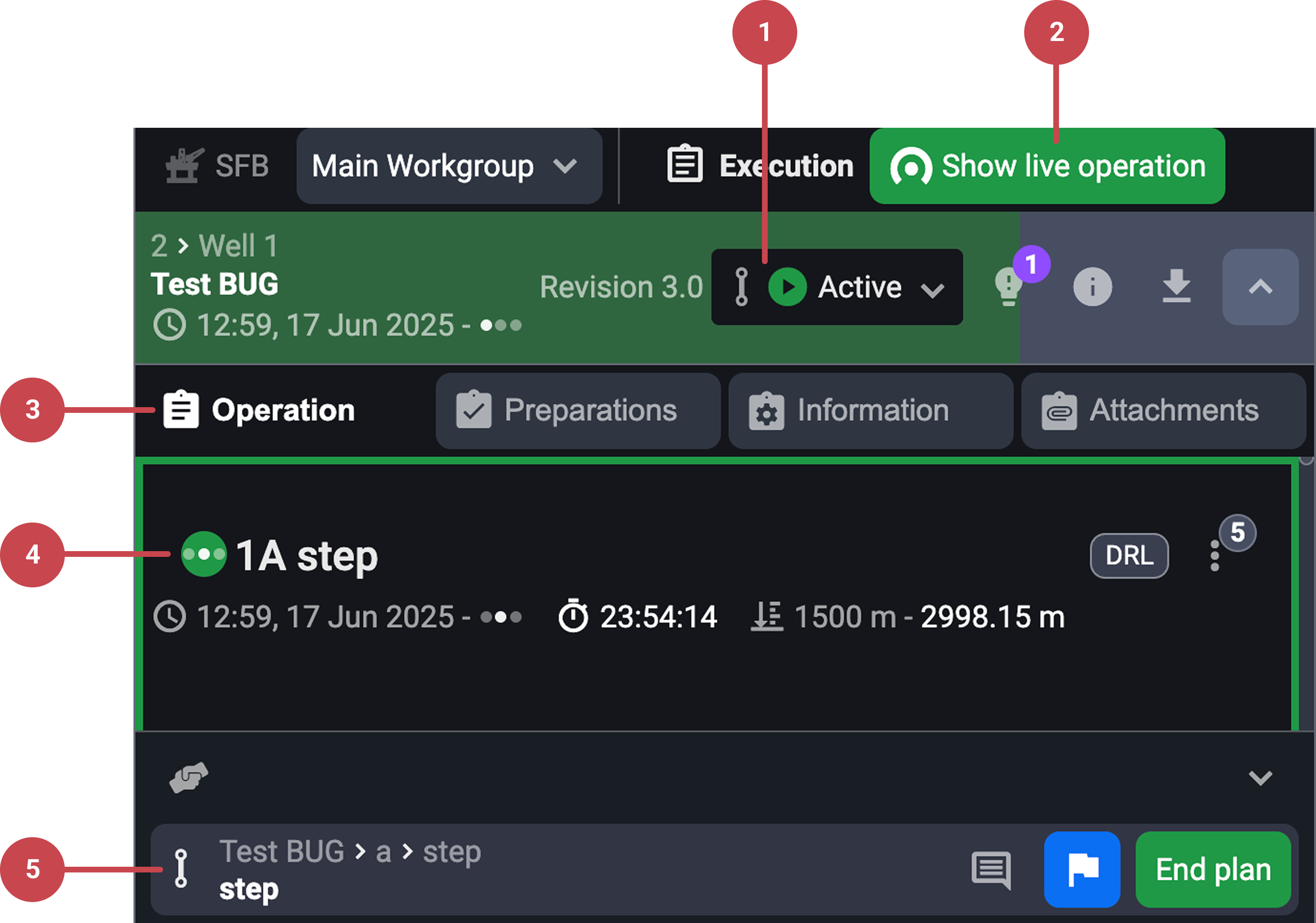Open comments for the step

coord(991,869)
